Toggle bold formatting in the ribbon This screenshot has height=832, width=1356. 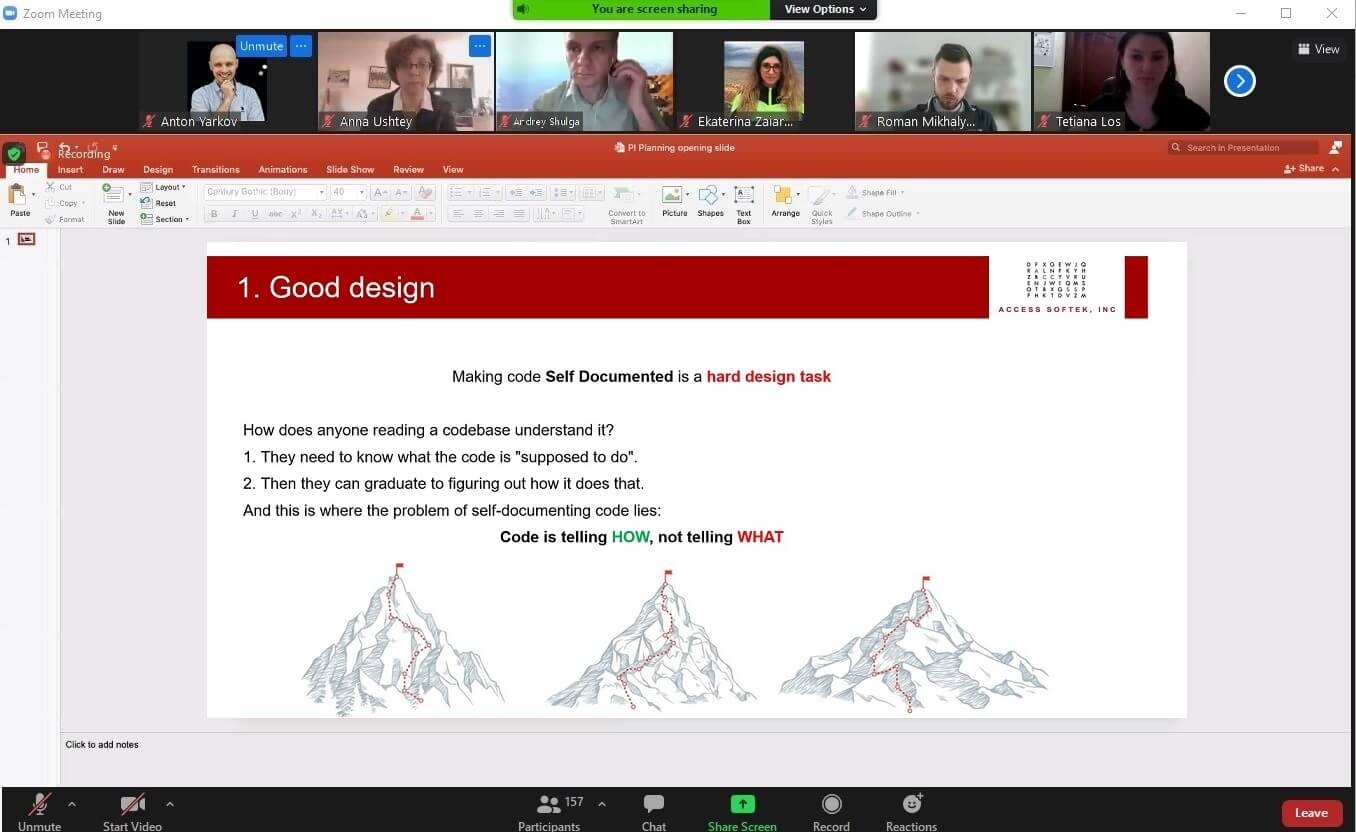point(213,214)
